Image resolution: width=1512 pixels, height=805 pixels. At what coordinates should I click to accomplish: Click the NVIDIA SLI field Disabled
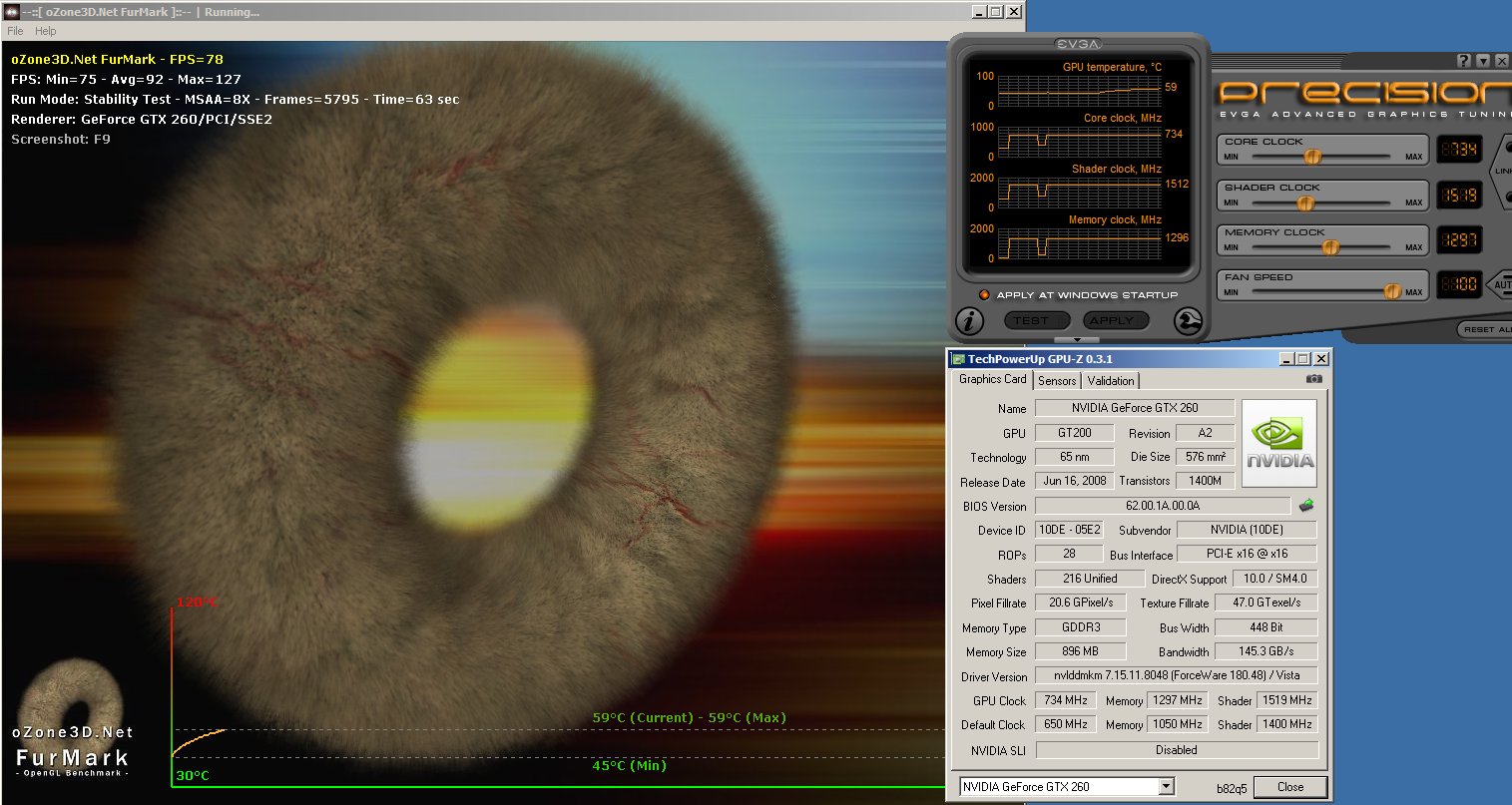pos(1176,750)
